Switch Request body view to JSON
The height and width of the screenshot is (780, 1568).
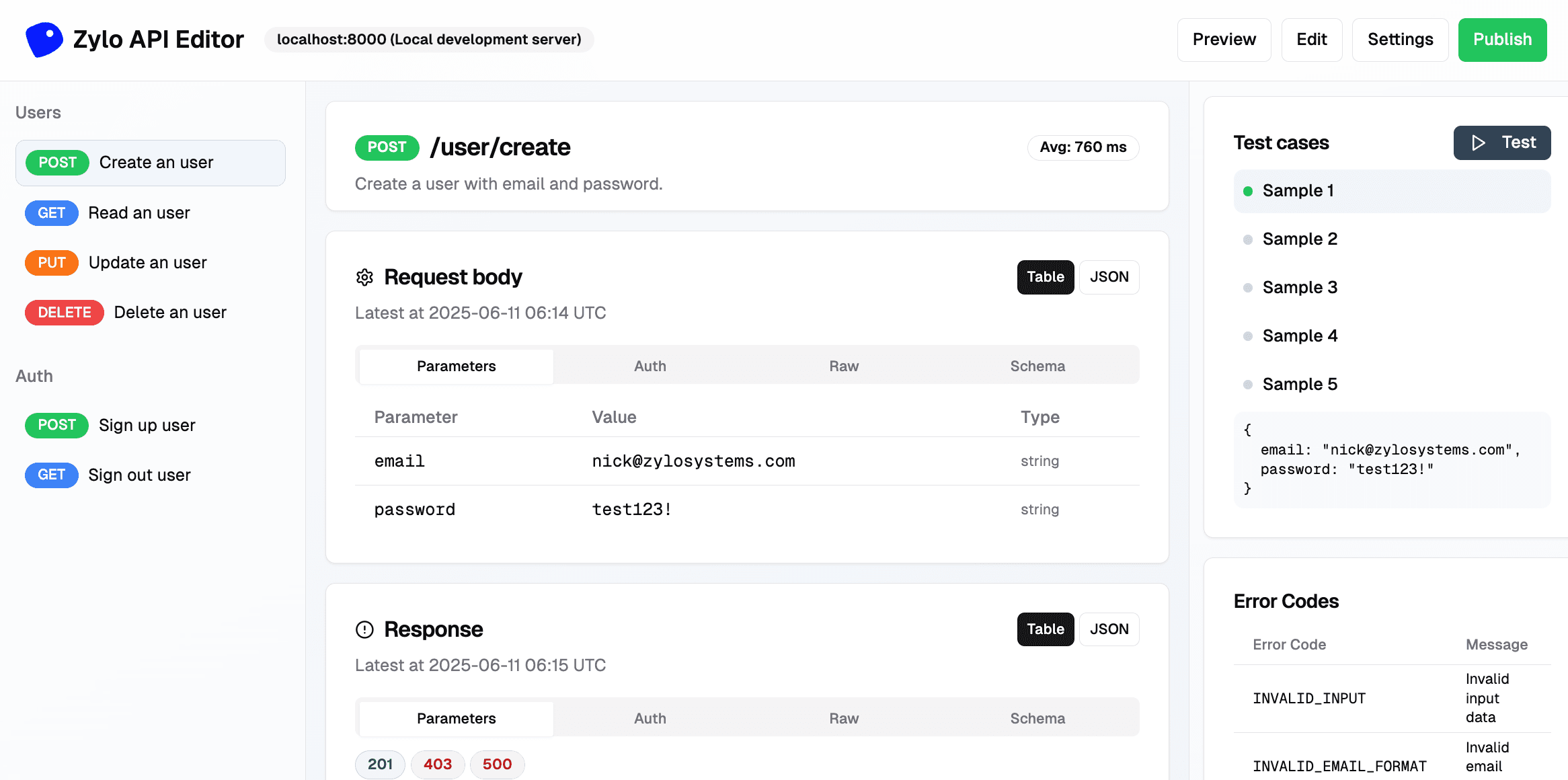point(1109,277)
